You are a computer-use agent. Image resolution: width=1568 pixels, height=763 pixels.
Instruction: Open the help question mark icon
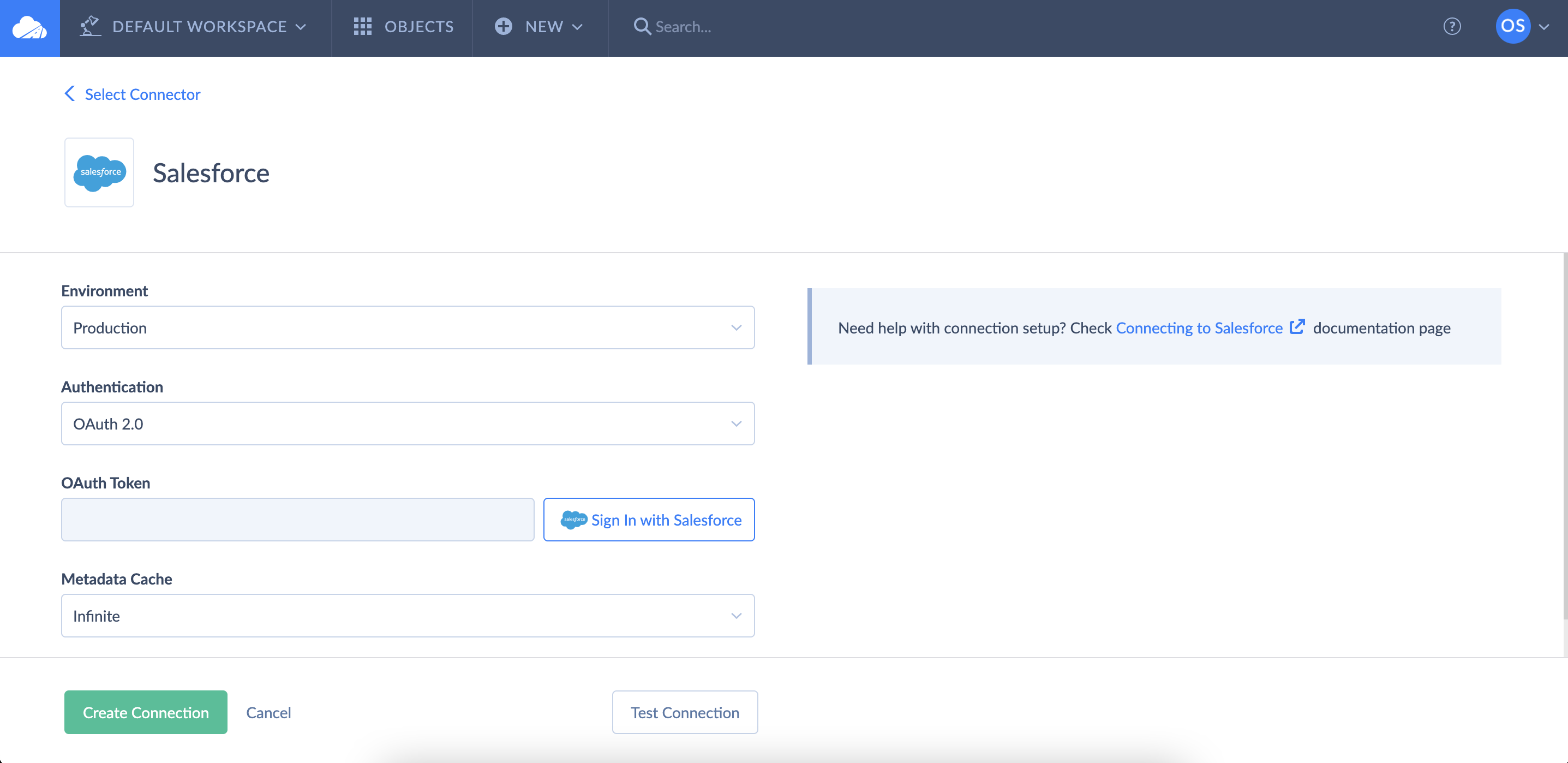pyautogui.click(x=1452, y=26)
